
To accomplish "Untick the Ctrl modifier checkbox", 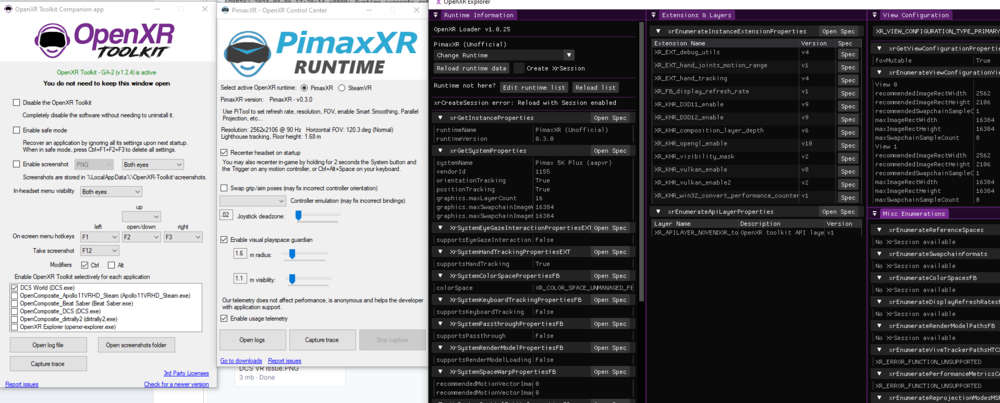I will pyautogui.click(x=85, y=265).
